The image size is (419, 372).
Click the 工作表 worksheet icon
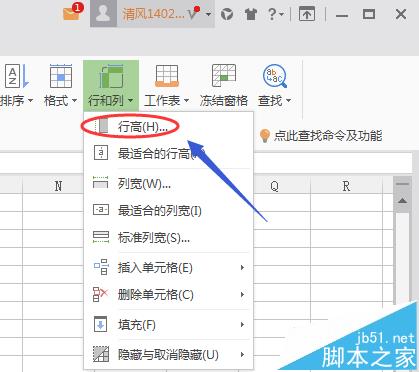point(167,76)
